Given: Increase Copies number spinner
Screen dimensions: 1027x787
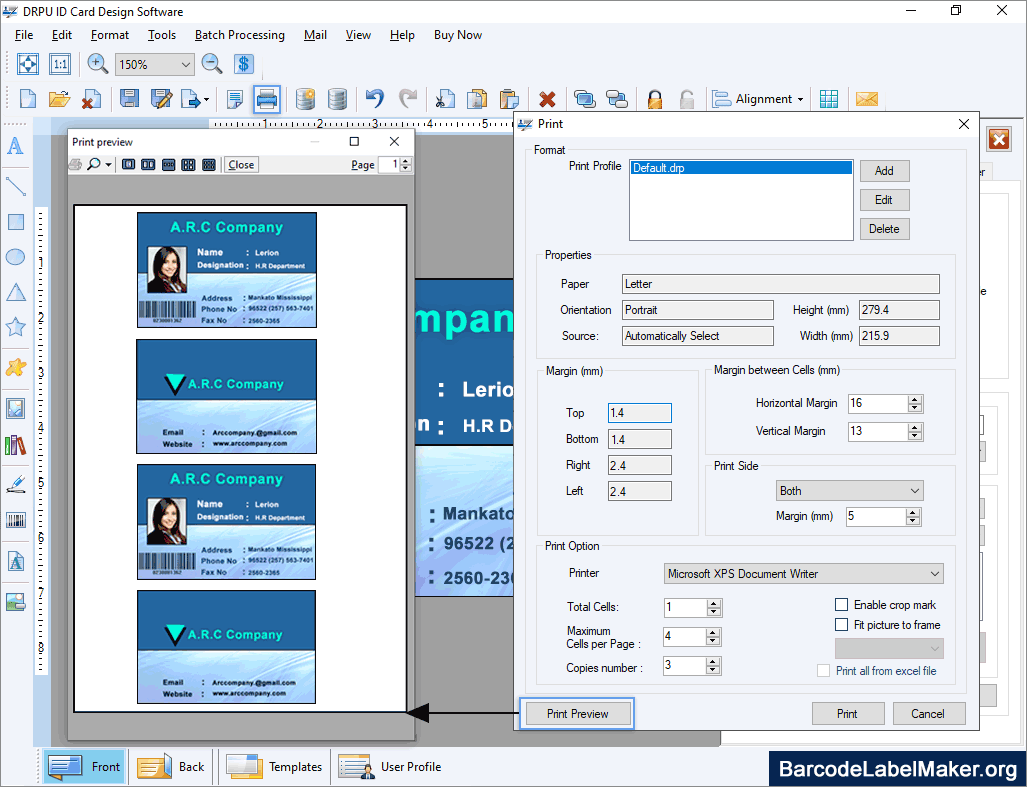Looking at the screenshot, I should pyautogui.click(x=713, y=662).
